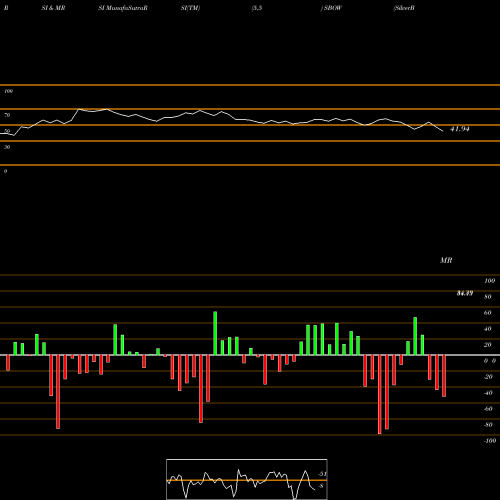Screen dimensions: 500x500
Task: Click the deepest red bar reaching near -100
Action: (x=379, y=394)
